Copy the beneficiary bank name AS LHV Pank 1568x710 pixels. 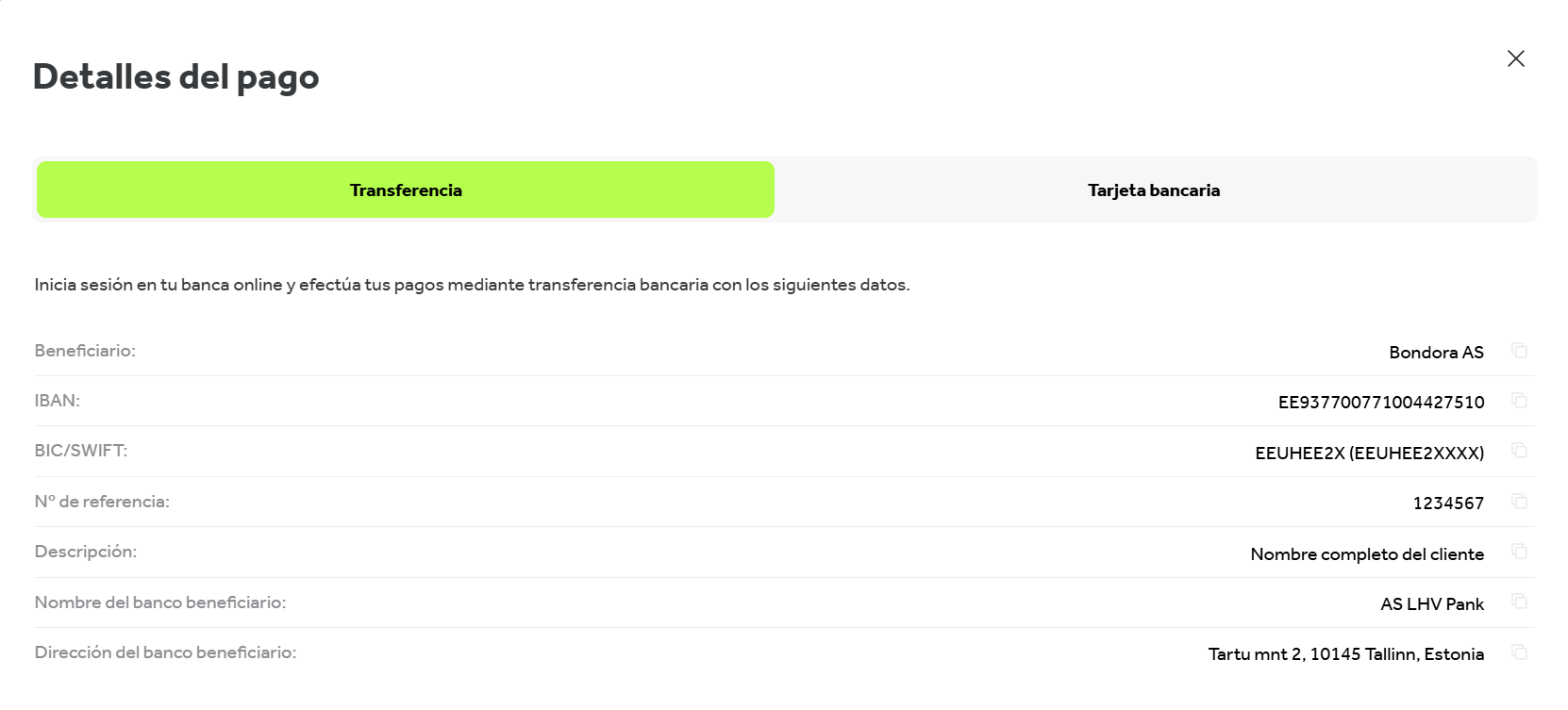pyautogui.click(x=1519, y=602)
